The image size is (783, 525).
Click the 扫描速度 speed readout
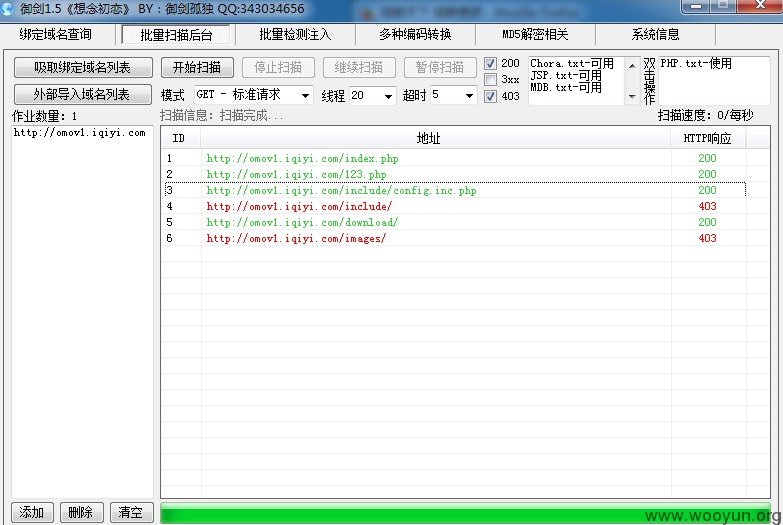tap(705, 116)
